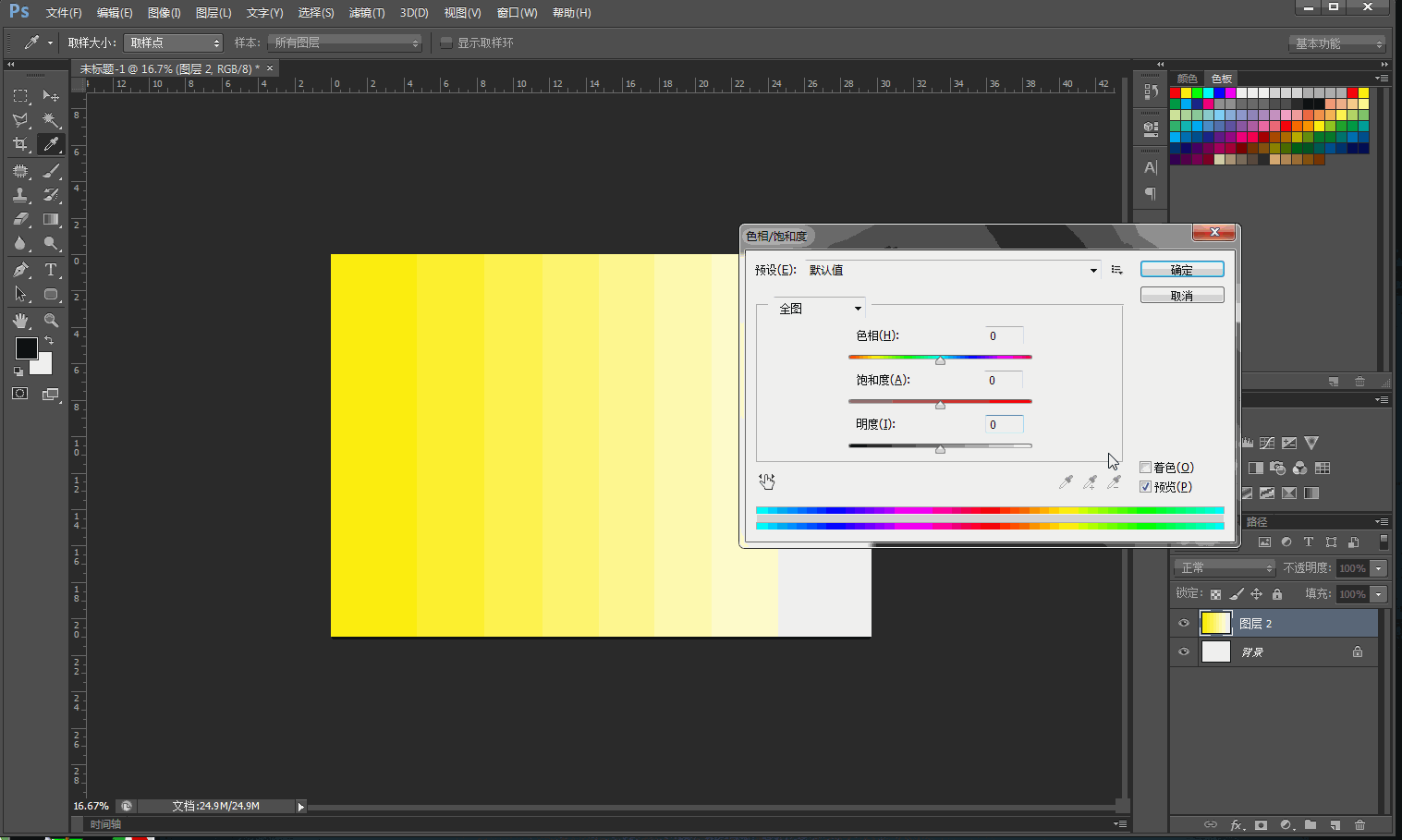Open the 取样大小 sample size dropdown
The height and width of the screenshot is (840, 1402).
174,43
